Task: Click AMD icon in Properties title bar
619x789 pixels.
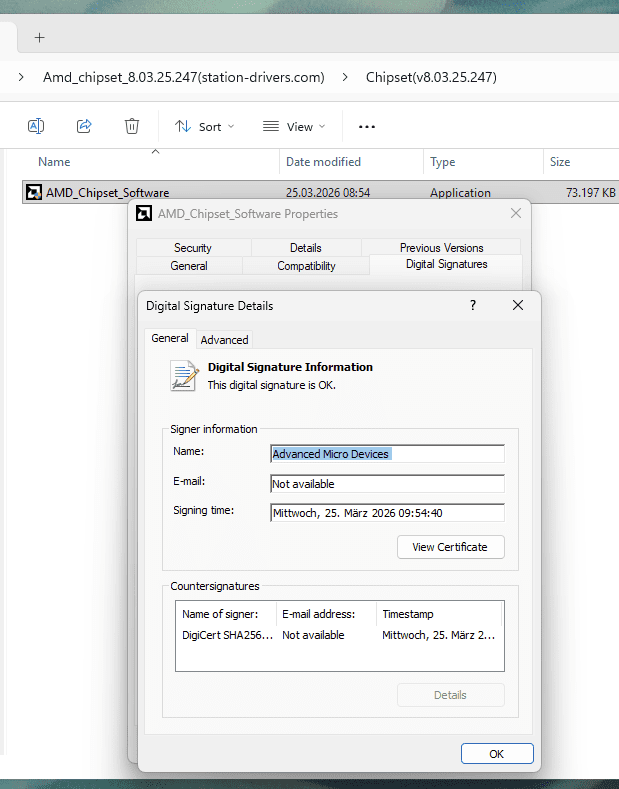Action: [144, 213]
